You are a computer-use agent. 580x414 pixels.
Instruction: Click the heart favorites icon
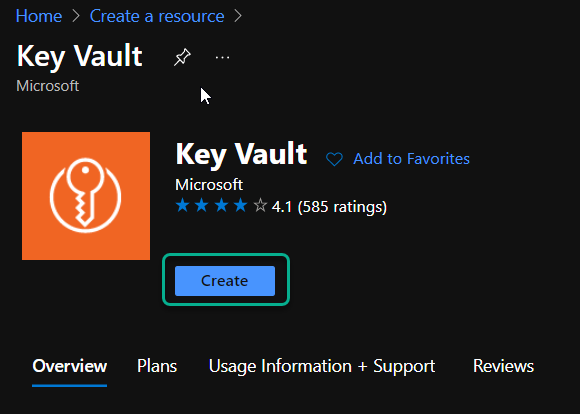[334, 159]
